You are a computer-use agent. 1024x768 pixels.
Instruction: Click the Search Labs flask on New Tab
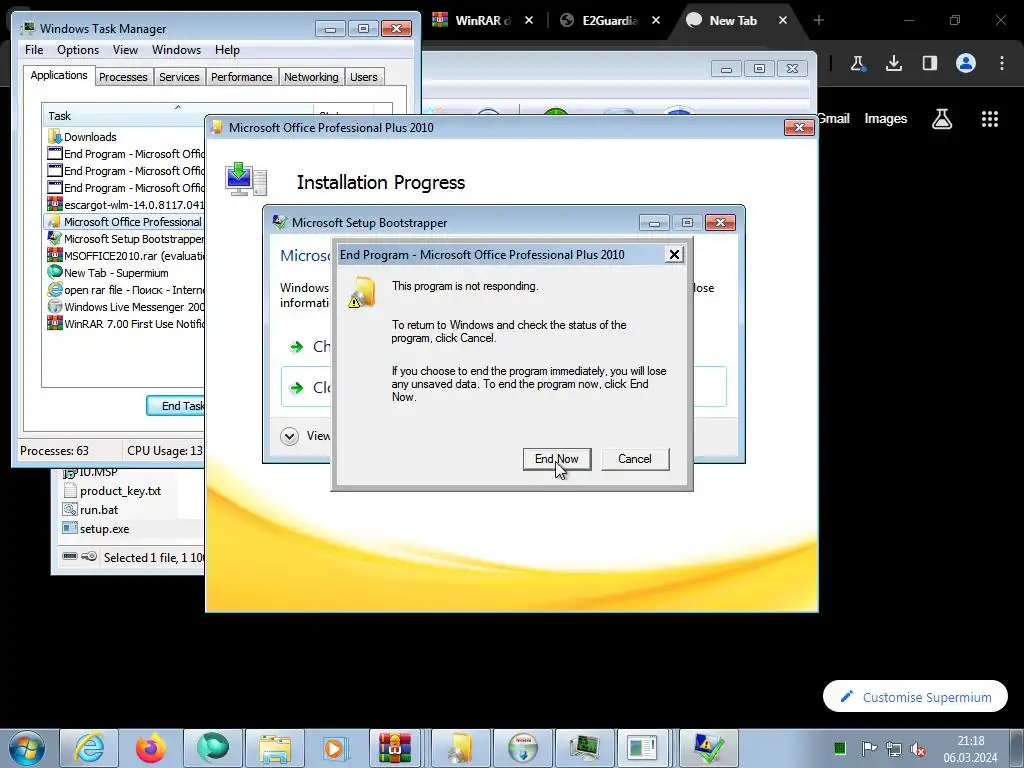pos(942,118)
